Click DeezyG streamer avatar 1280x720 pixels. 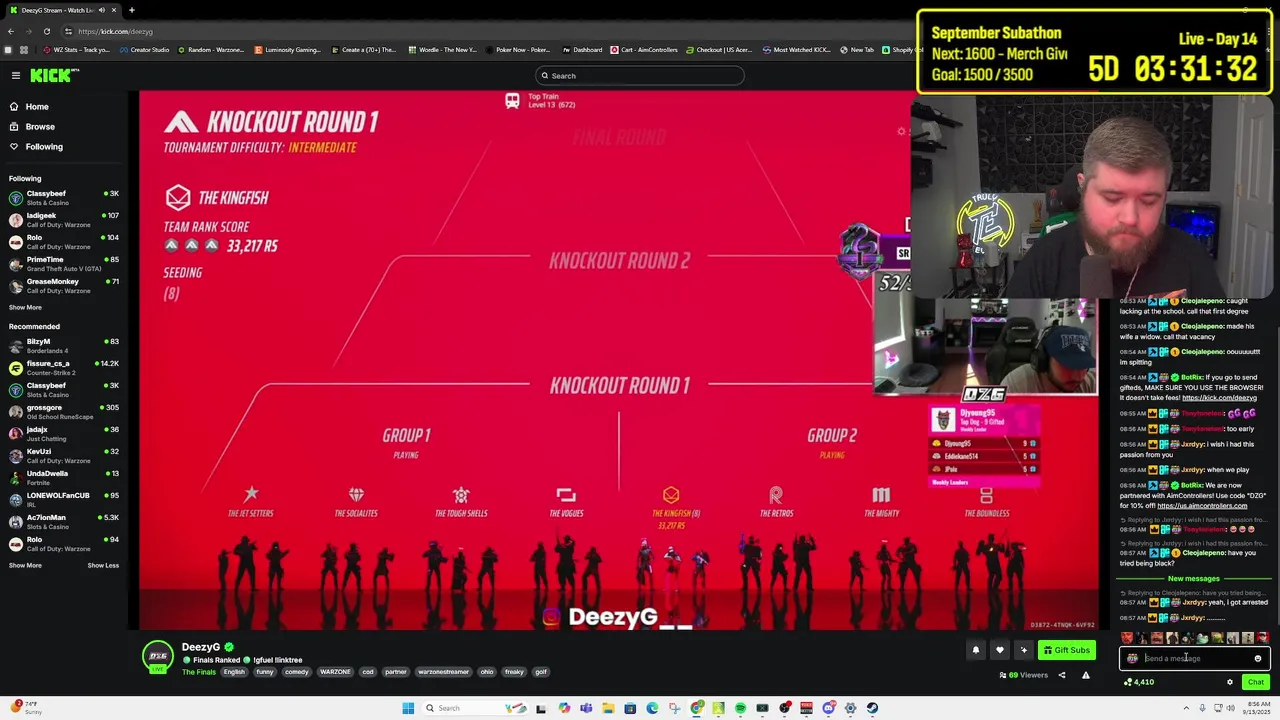pos(158,657)
